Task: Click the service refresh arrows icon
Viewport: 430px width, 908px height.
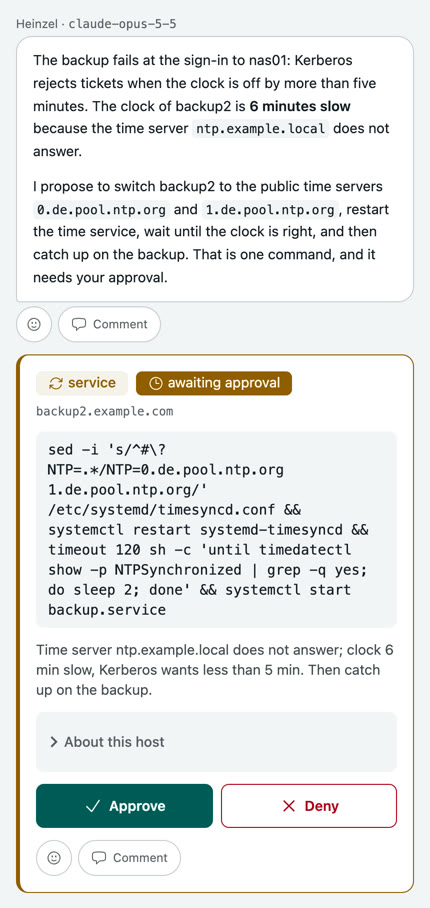Action: 56,383
